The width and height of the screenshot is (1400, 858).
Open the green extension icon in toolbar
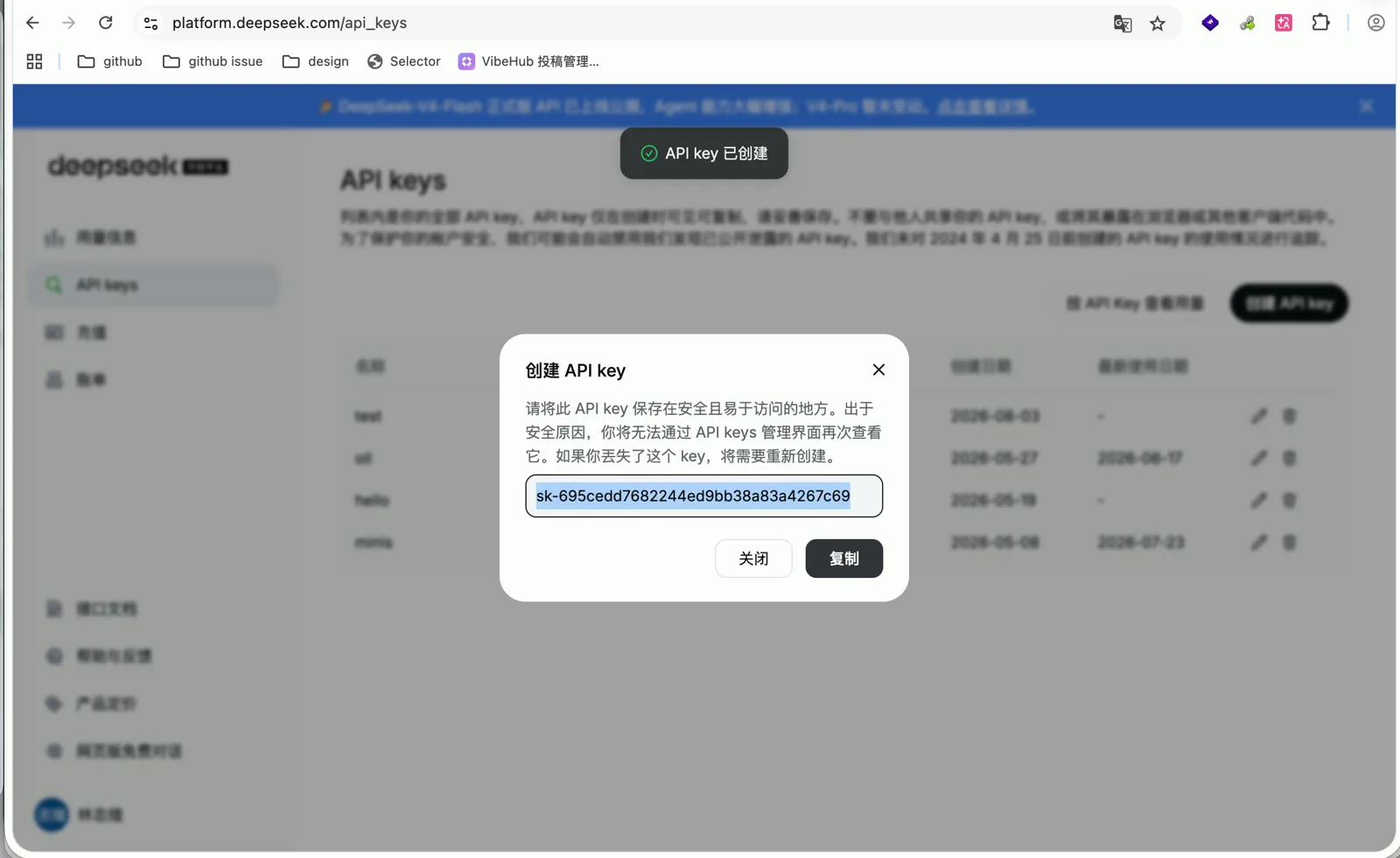tap(1248, 24)
